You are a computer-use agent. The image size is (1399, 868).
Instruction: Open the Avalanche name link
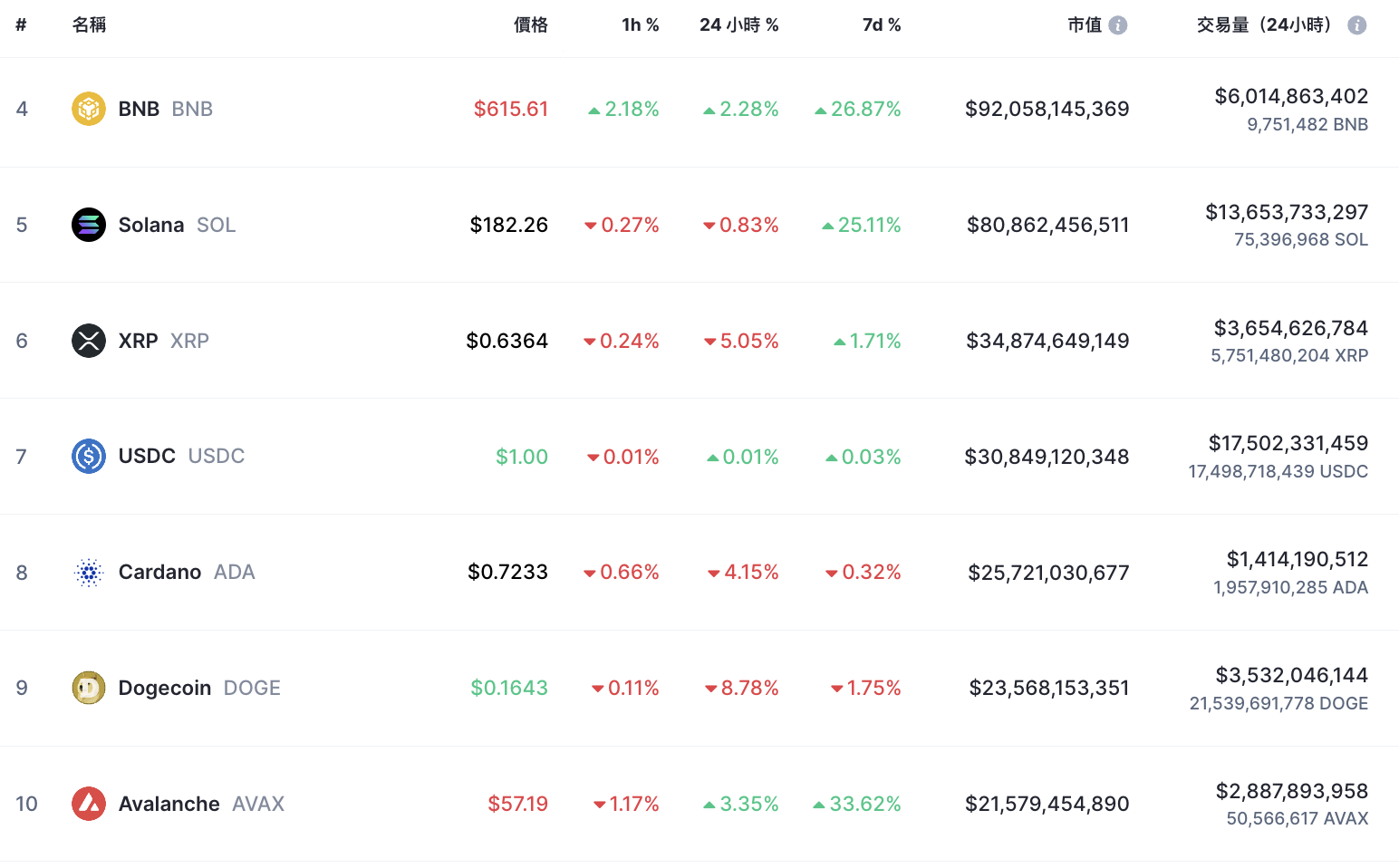coord(169,804)
